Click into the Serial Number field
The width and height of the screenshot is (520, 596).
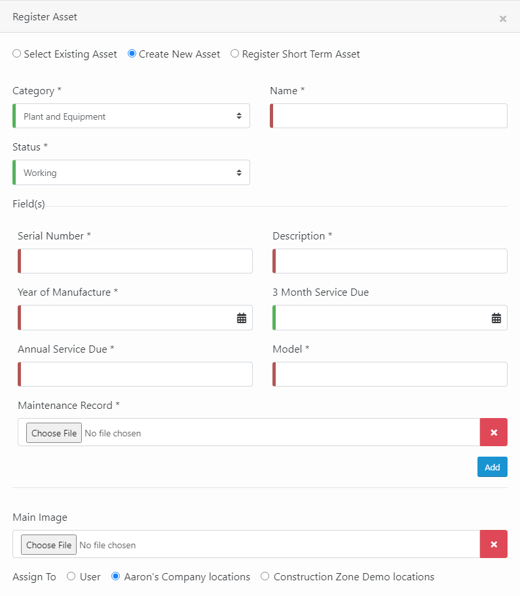(x=135, y=261)
